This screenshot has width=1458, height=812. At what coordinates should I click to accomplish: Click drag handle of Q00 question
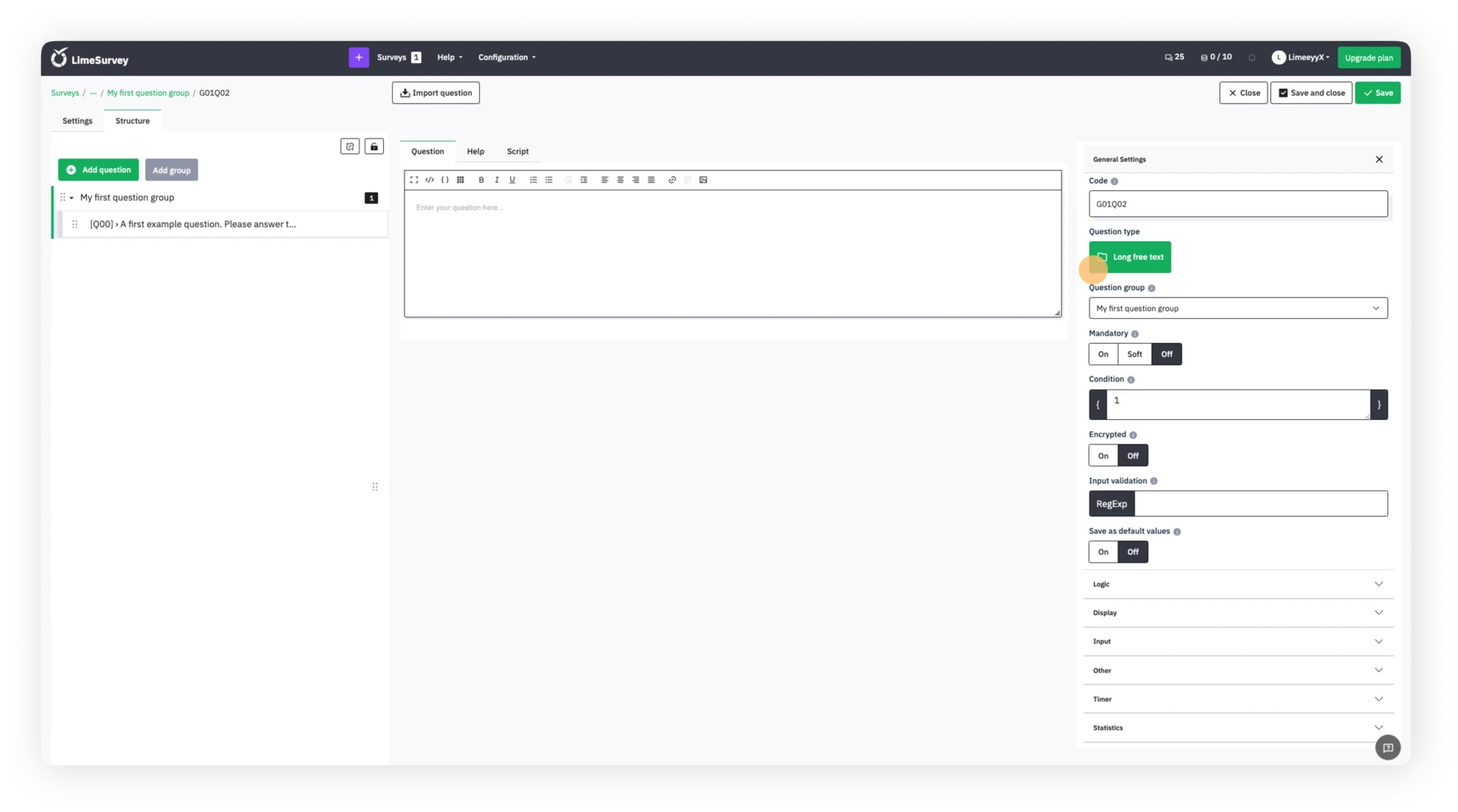[75, 224]
